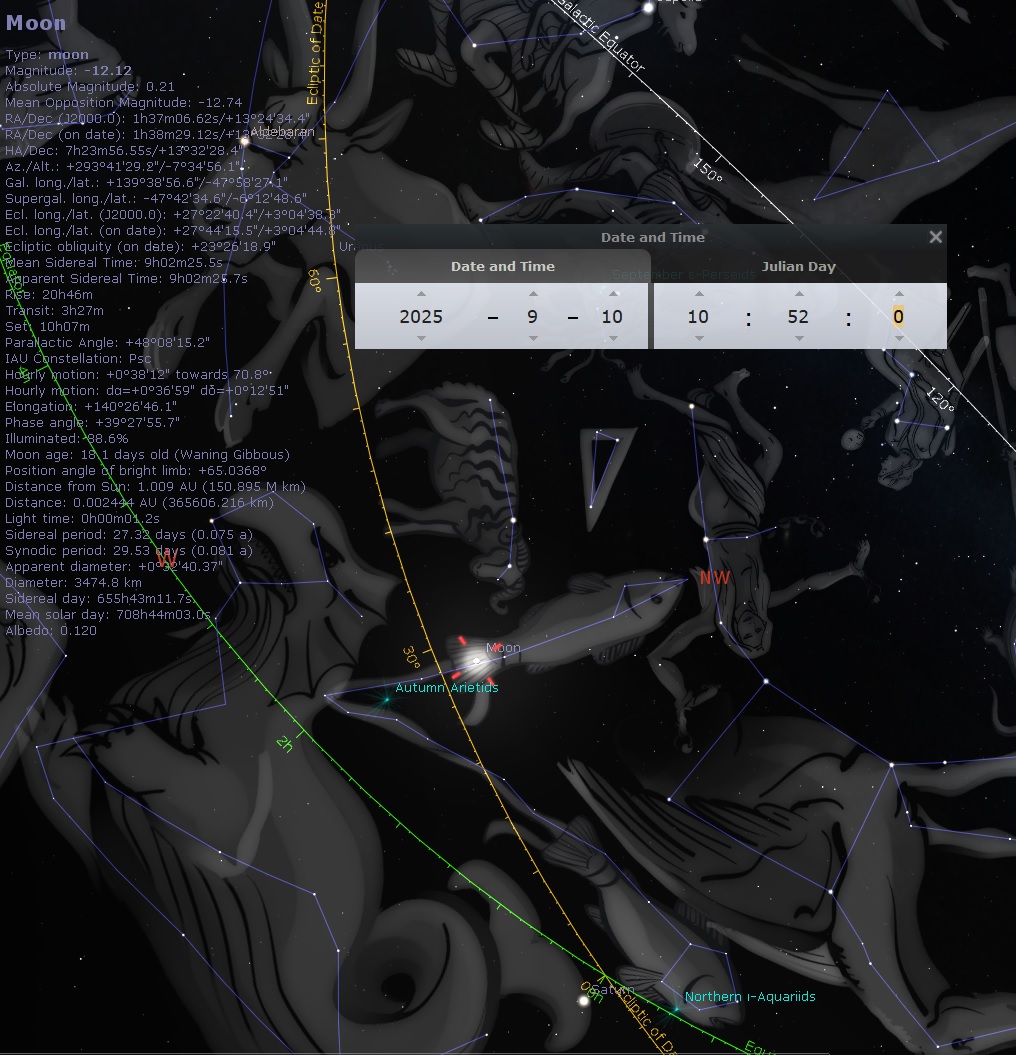Decrease the seconds with down arrow

pyautogui.click(x=899, y=338)
